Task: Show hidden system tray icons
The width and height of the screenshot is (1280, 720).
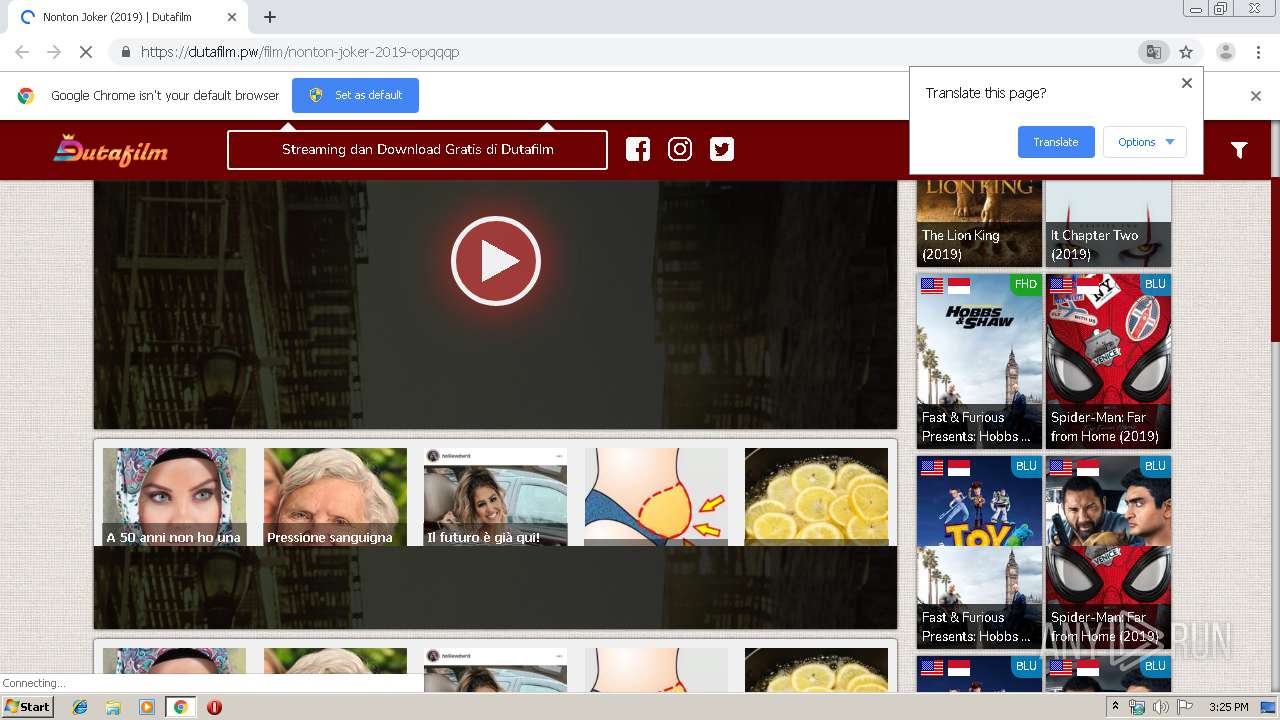Action: coord(1116,707)
